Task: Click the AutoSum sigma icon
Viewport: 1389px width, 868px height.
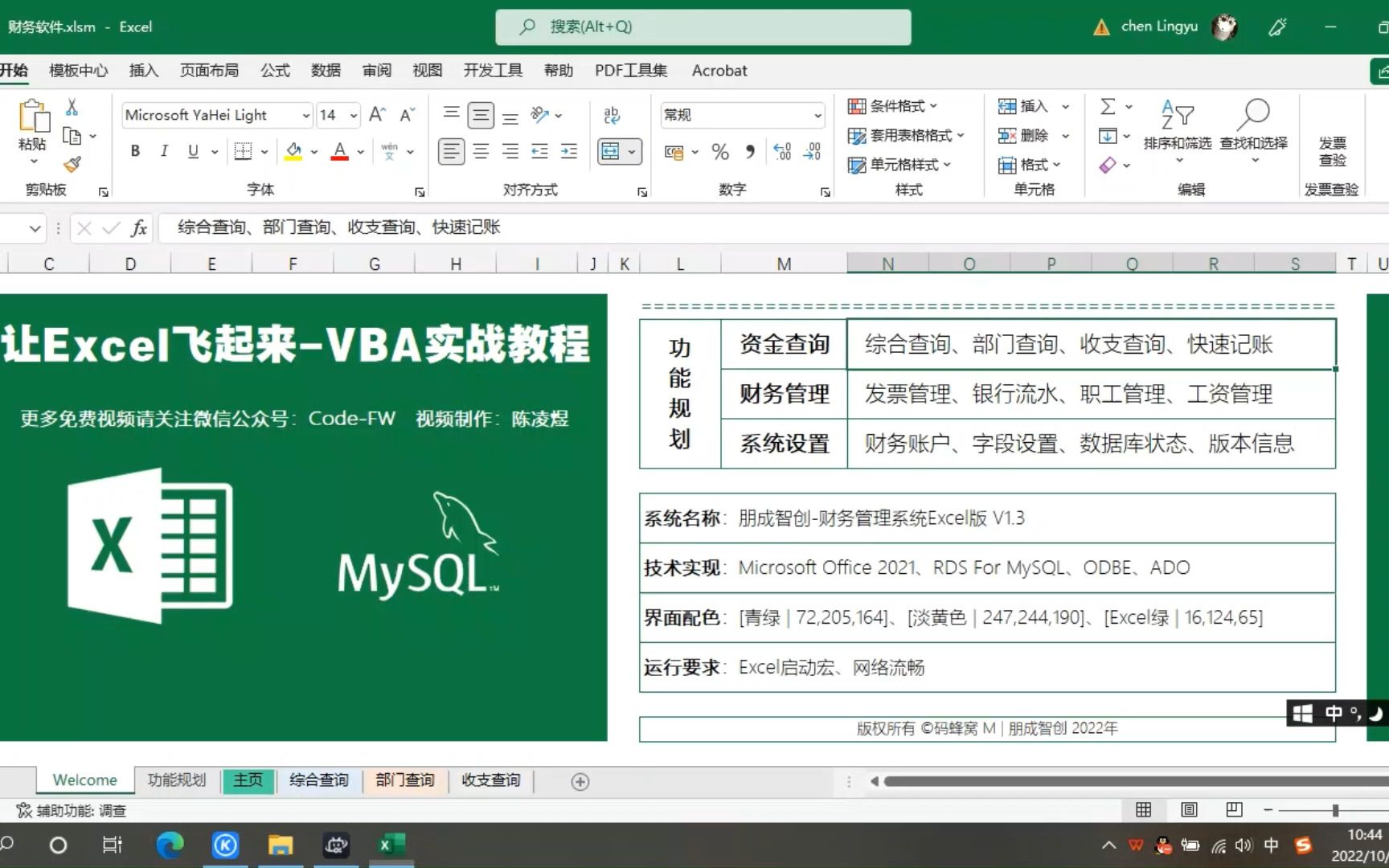Action: point(1108,106)
